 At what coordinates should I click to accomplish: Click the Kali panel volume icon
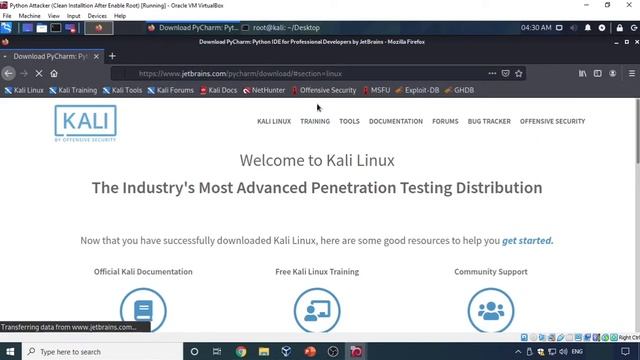pos(573,28)
